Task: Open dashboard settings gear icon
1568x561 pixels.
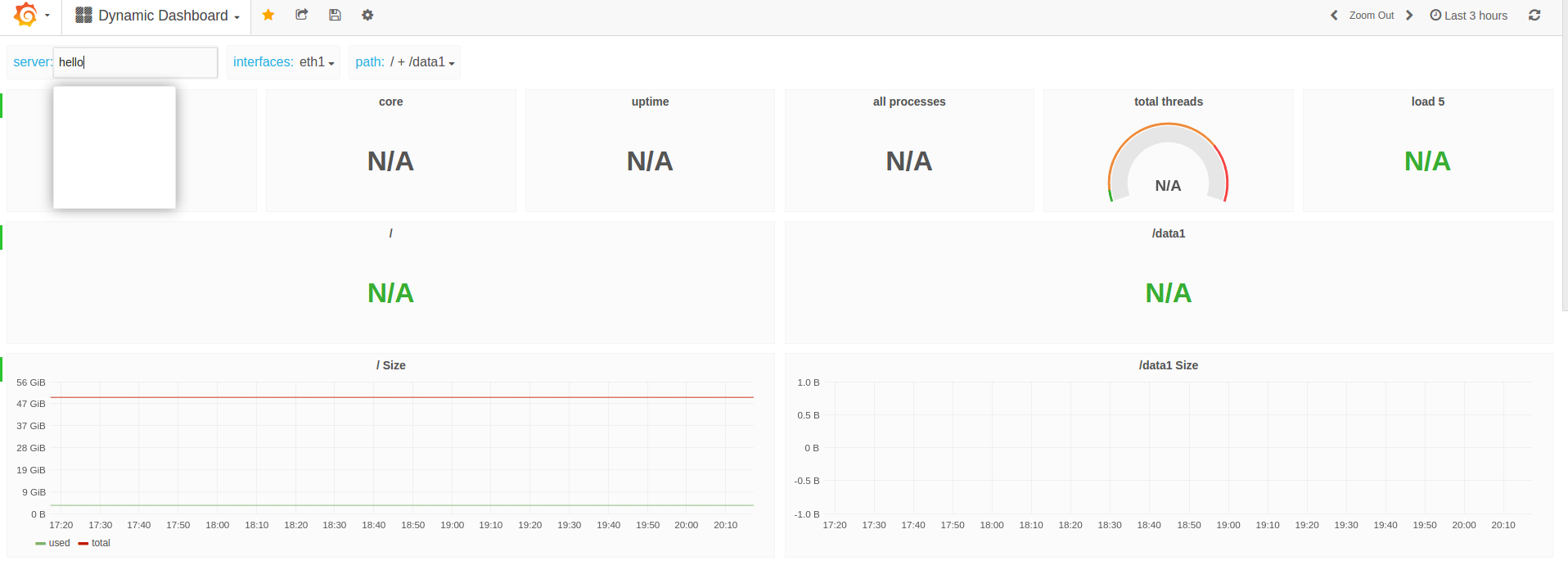Action: [367, 15]
